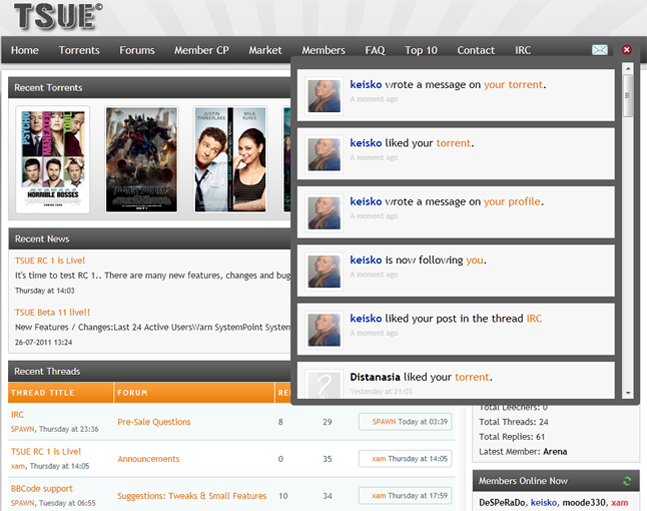Open SPAWN author under BBCode support thread
The height and width of the screenshot is (511, 647).
click(23, 503)
